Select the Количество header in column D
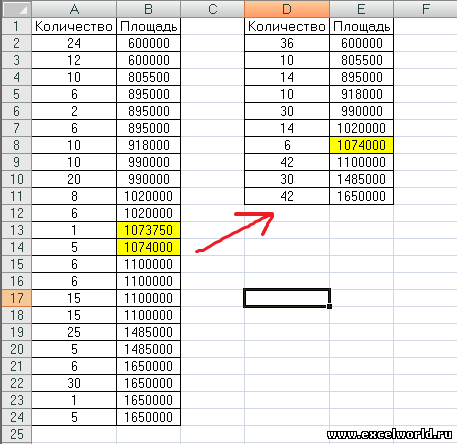Viewport: 457px width, 444px height. click(x=287, y=26)
